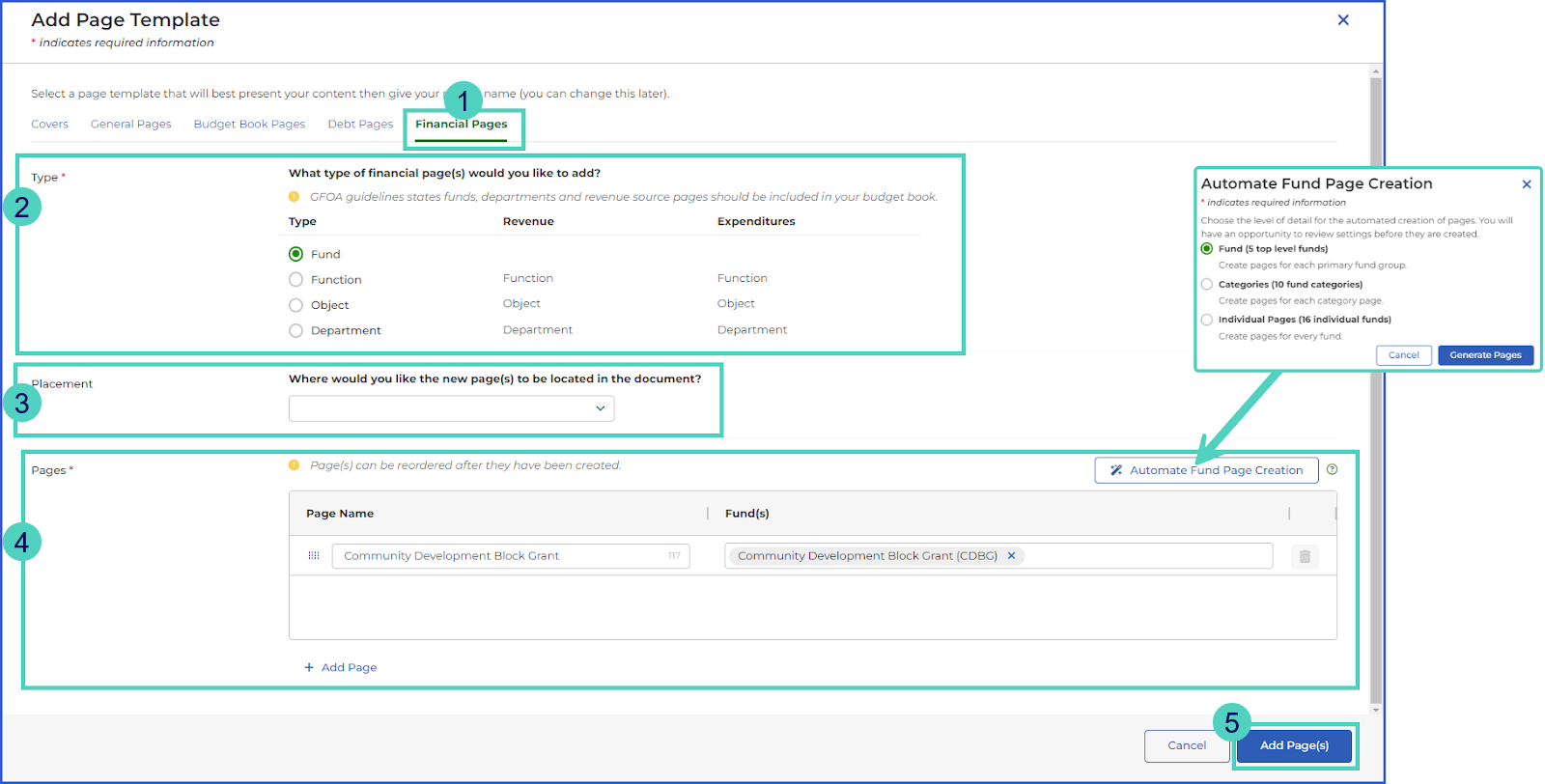
Task: Remove the Community Development Block Grant (CDBG) fund tag
Action: point(1011,556)
